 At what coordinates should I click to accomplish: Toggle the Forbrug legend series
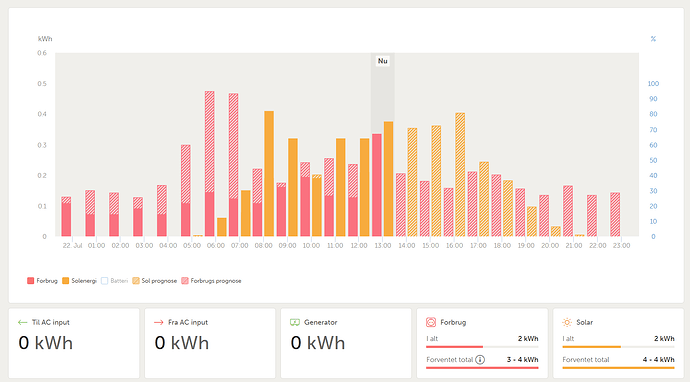(x=42, y=281)
